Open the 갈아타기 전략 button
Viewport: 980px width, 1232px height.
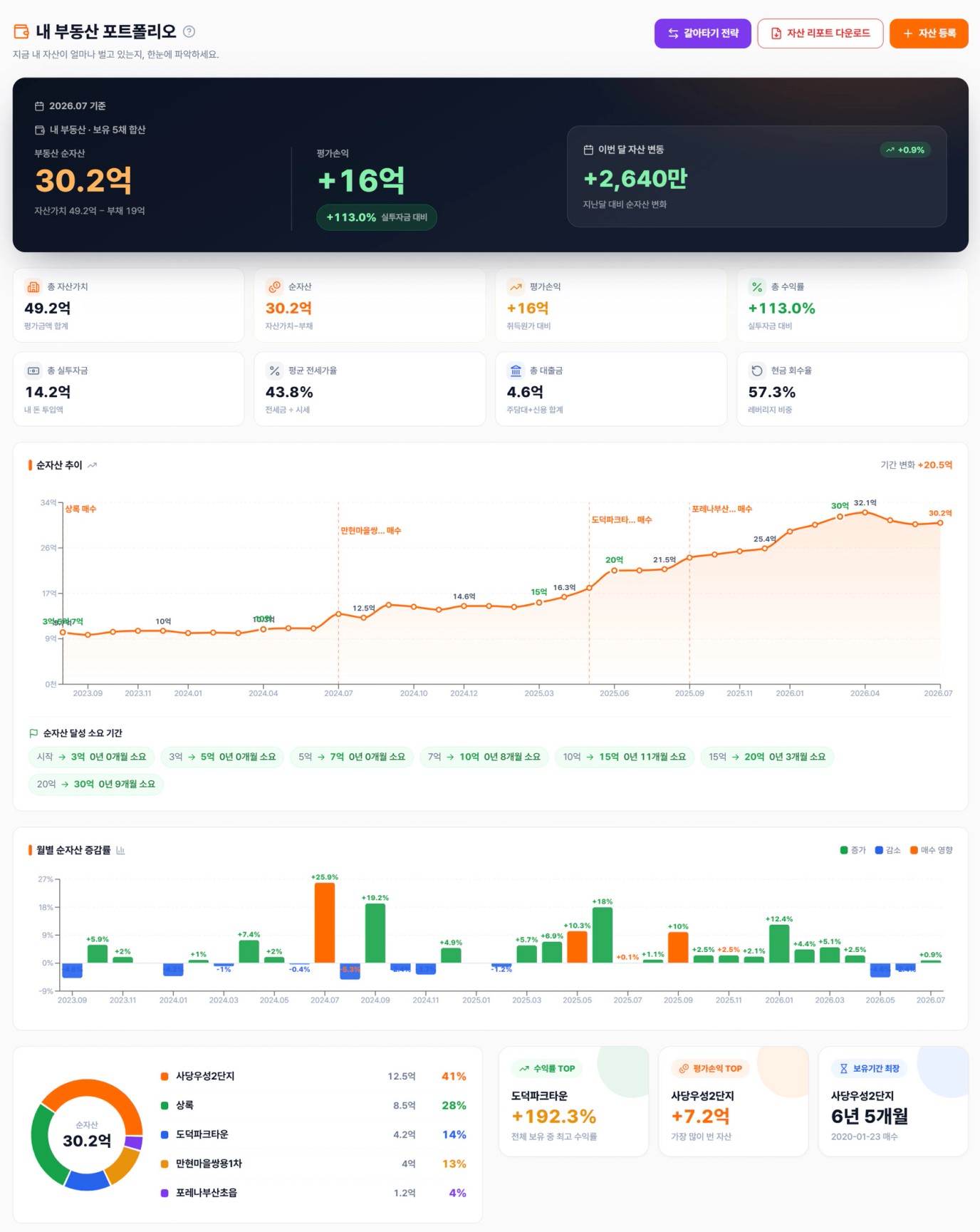point(702,33)
